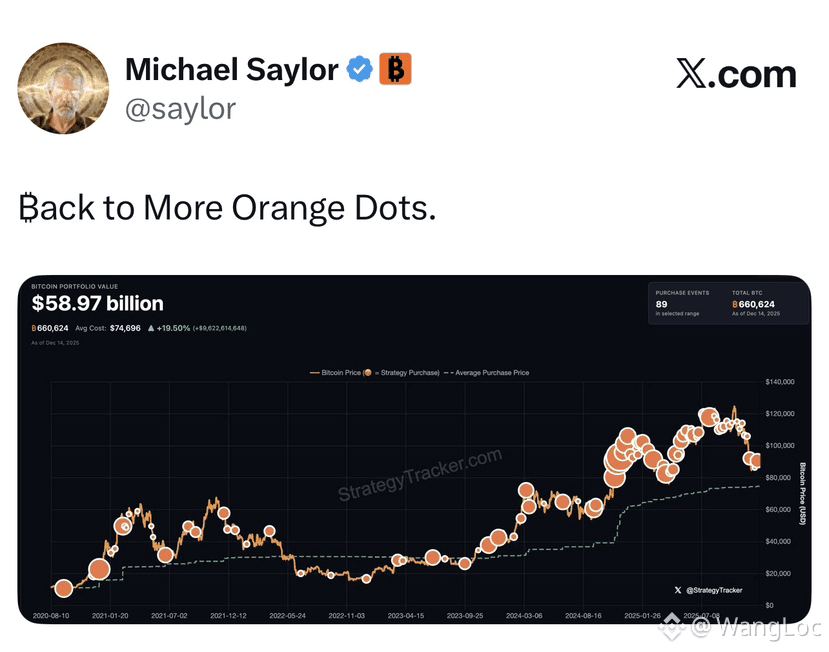Click the X icon beside @StrategyTracker

(x=678, y=590)
